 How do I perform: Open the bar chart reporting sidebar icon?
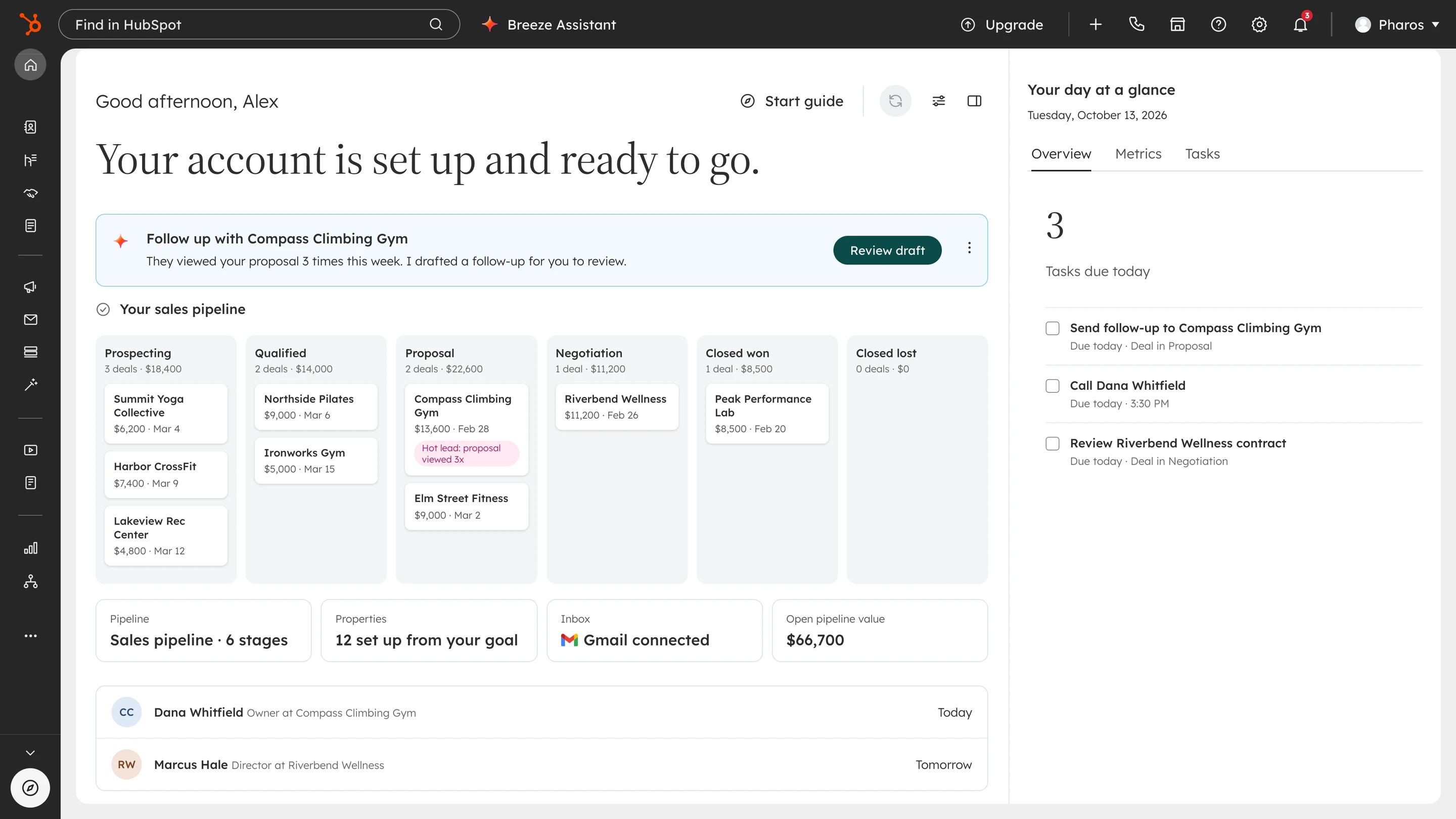coord(30,548)
